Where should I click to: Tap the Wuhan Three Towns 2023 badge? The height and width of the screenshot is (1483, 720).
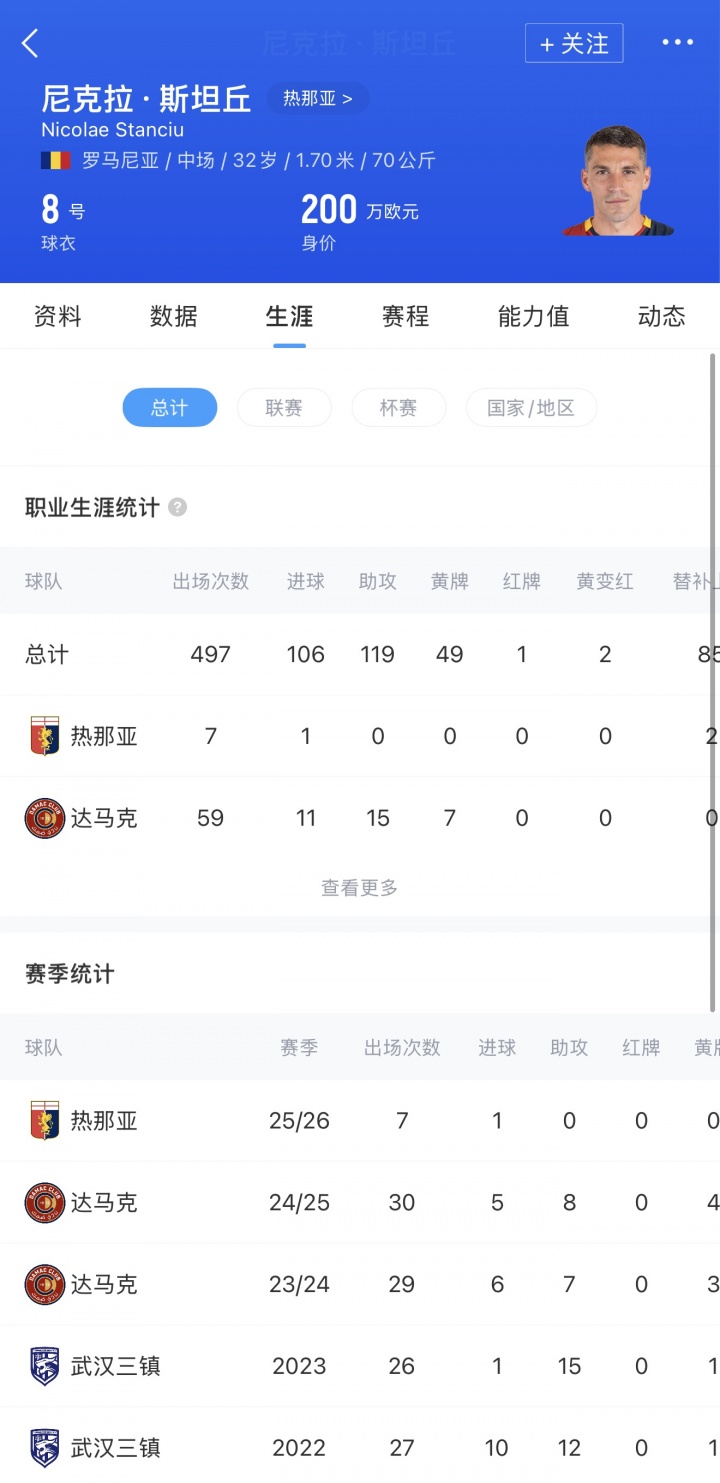44,1366
